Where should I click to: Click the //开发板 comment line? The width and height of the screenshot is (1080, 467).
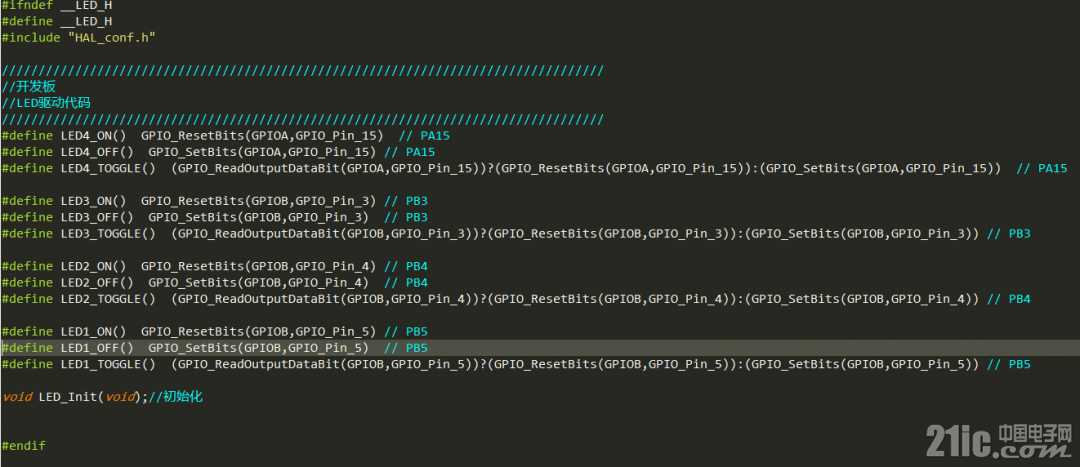[x=28, y=87]
